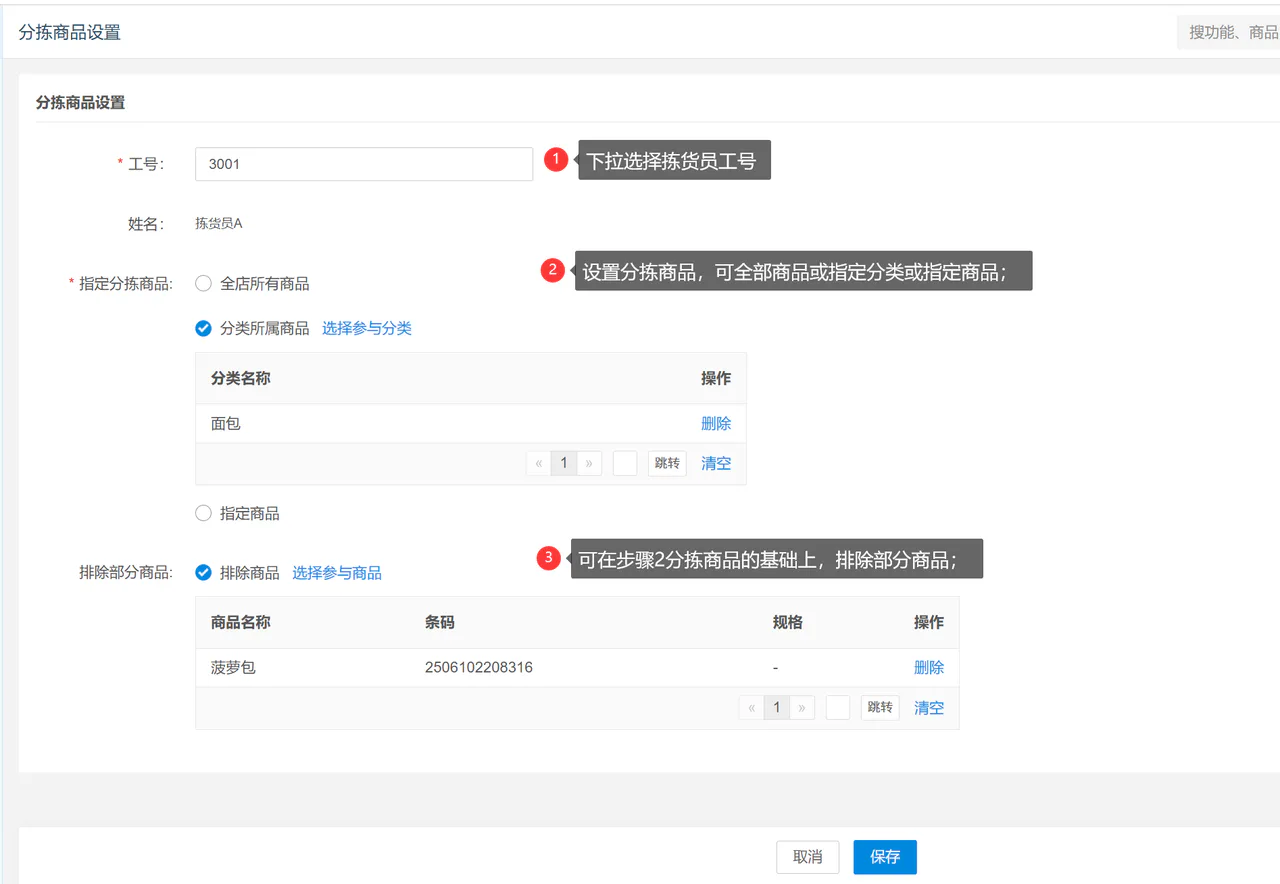Cancel with the 取消 button
Viewport: 1280px width, 884px height.
807,857
